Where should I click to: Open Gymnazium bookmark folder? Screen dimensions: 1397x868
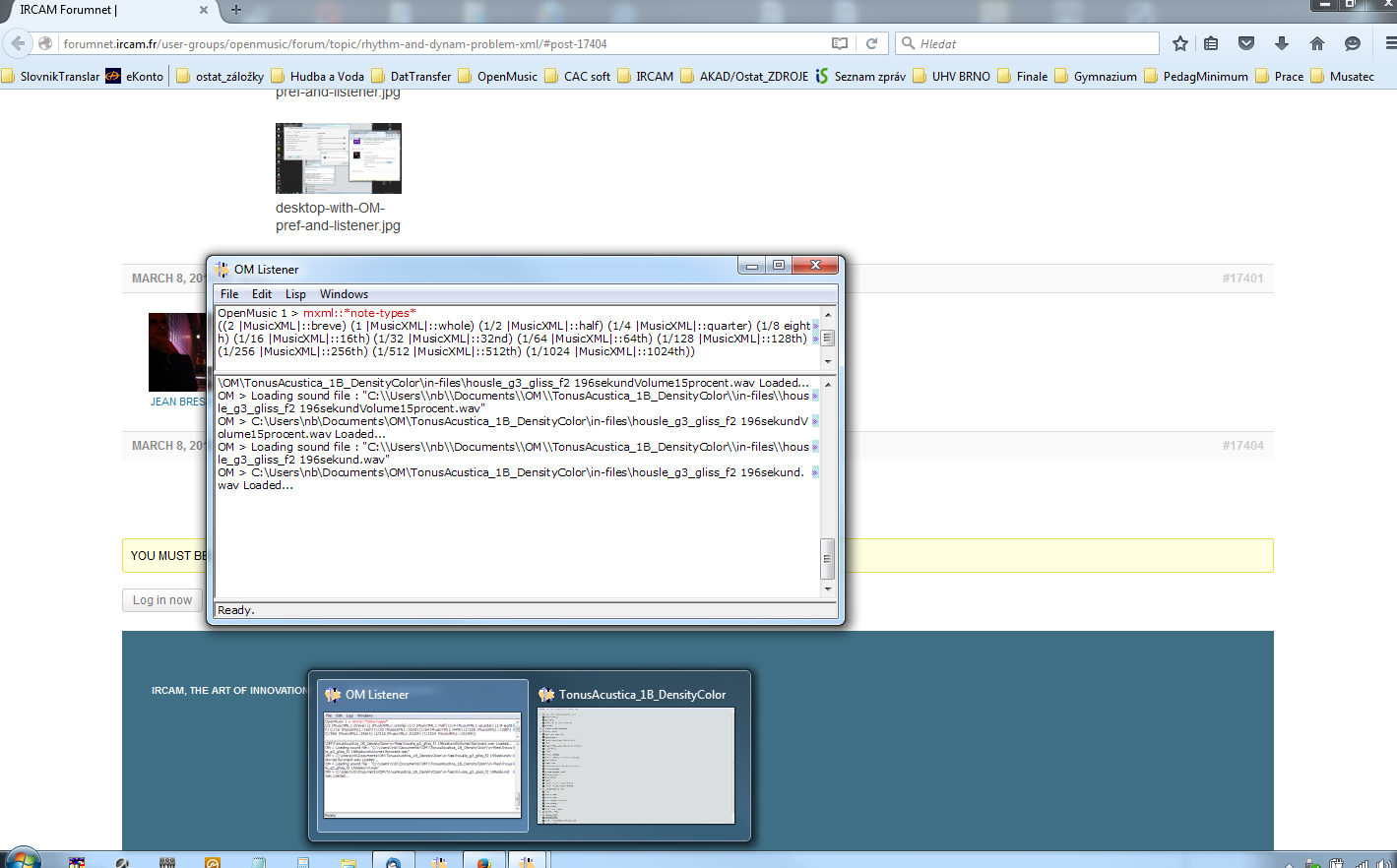click(1096, 76)
